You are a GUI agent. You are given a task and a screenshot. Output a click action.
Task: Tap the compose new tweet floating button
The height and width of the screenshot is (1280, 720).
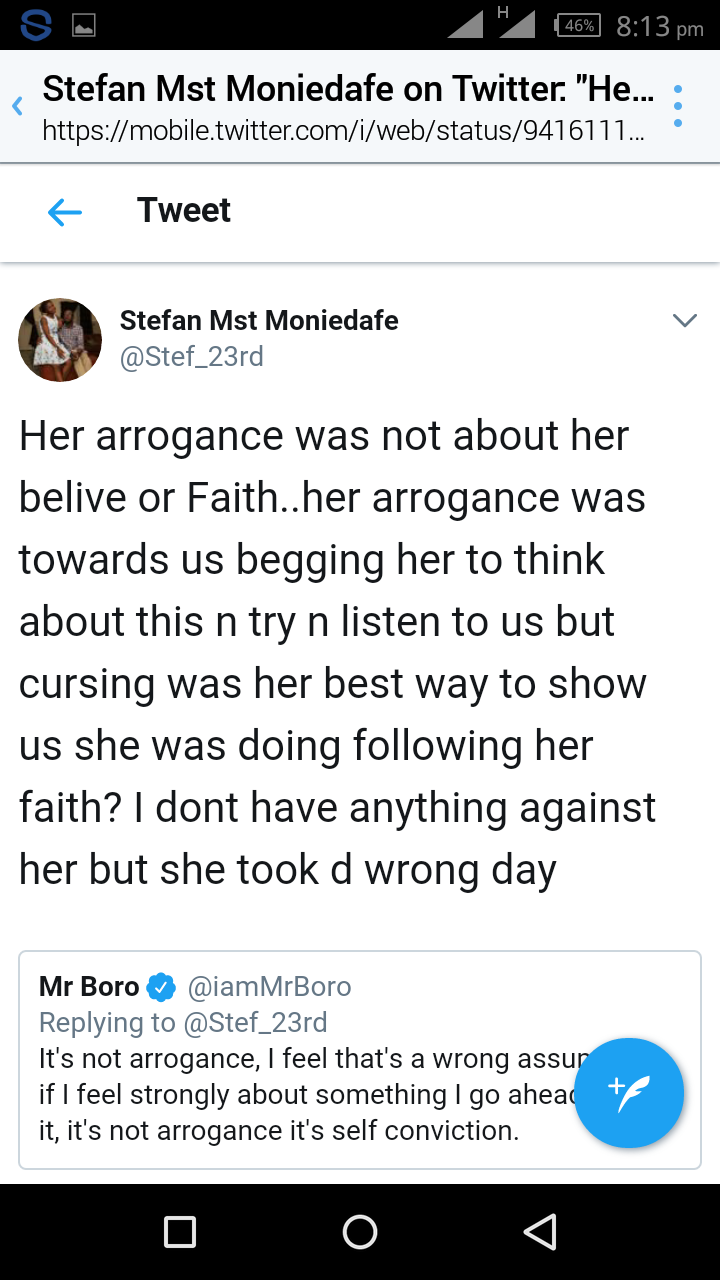coord(628,1093)
